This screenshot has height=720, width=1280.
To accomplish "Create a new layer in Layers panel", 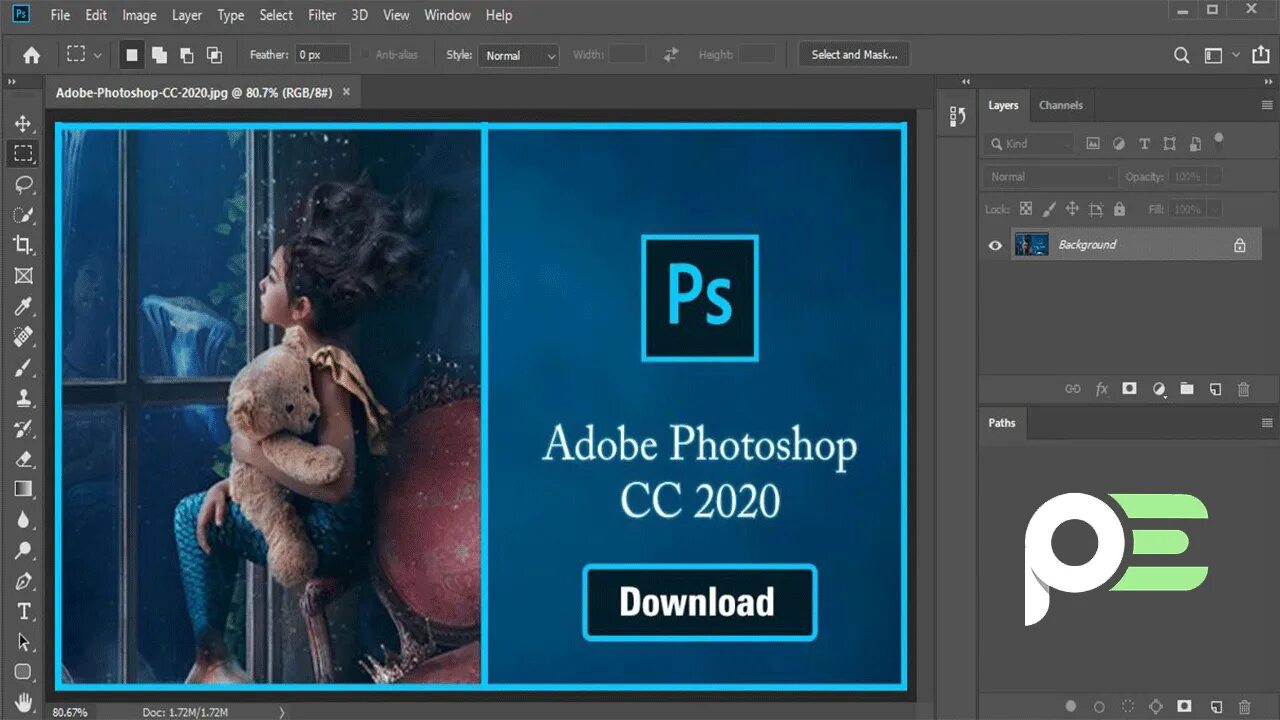I will (1216, 389).
